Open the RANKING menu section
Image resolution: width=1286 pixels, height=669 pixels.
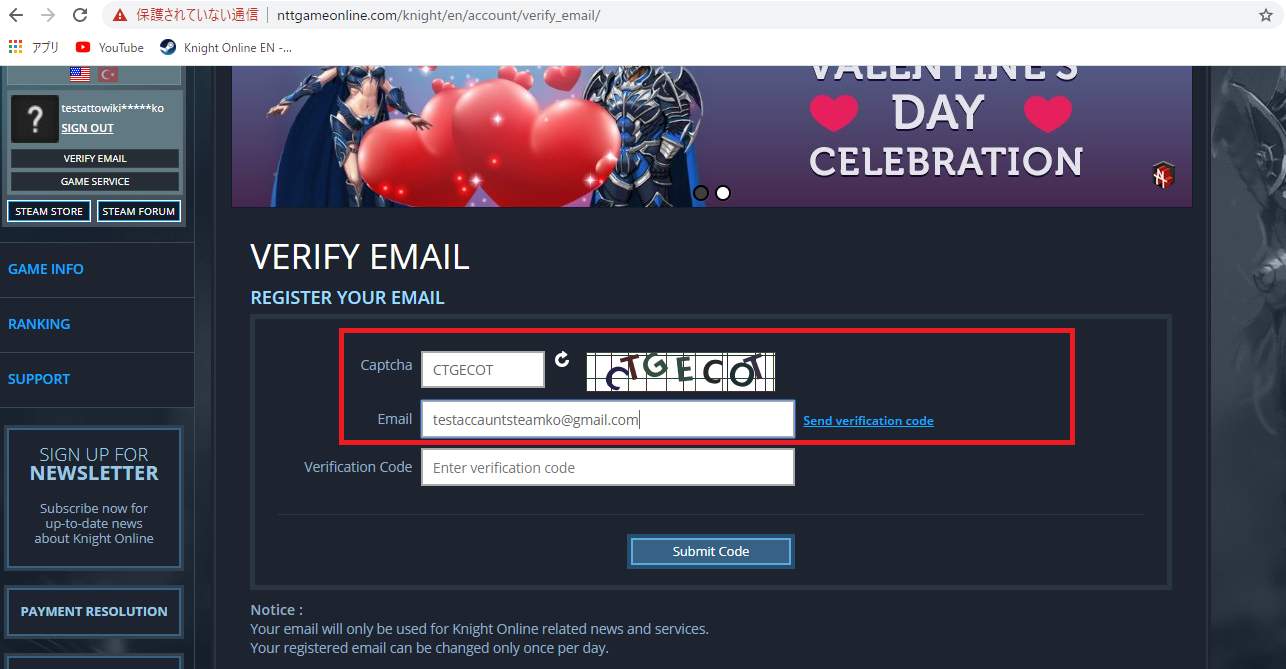39,324
